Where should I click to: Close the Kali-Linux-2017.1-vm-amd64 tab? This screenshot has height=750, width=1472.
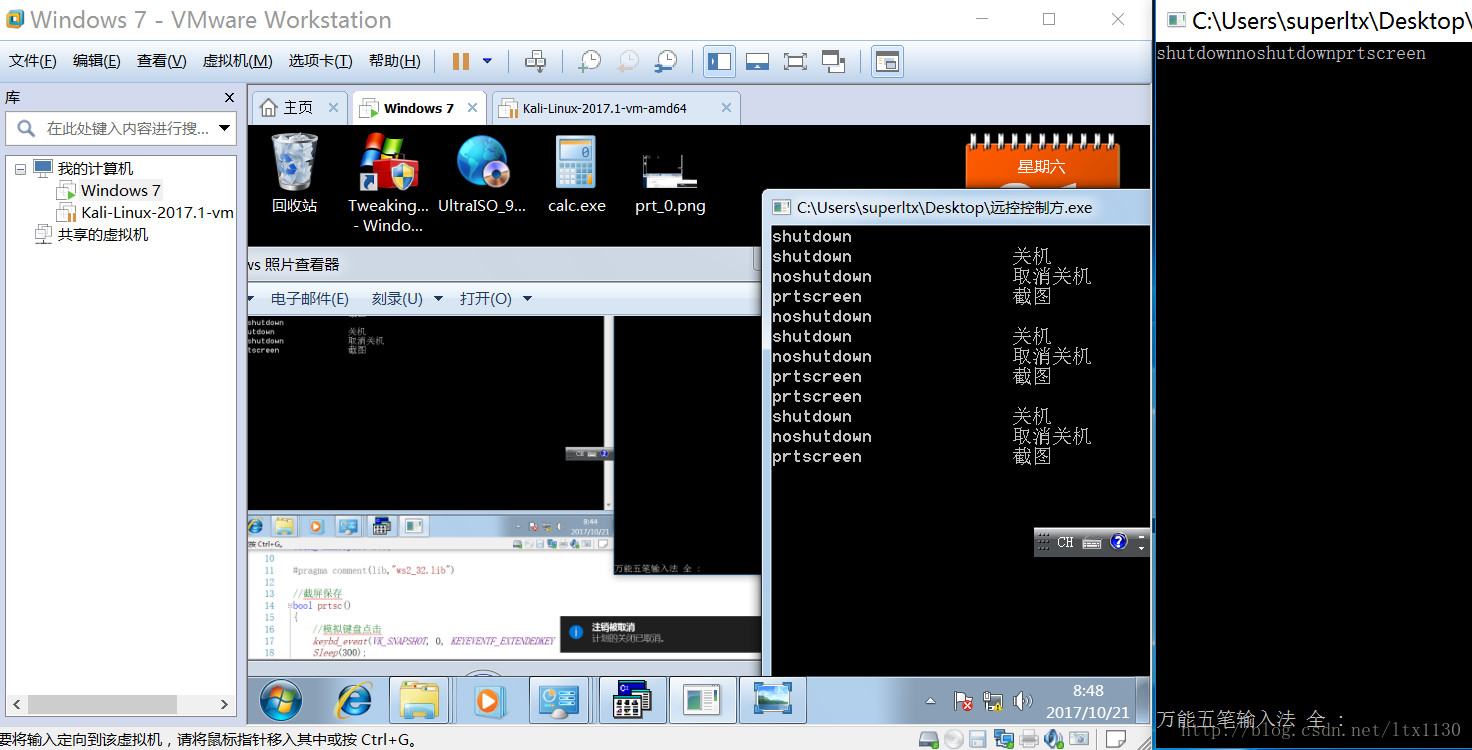(727, 108)
